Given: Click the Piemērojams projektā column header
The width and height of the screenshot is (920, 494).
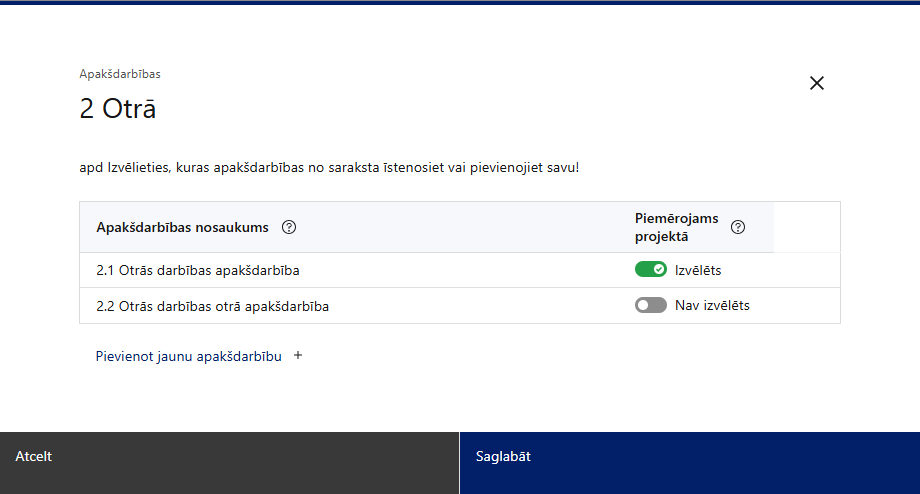Looking at the screenshot, I should pyautogui.click(x=677, y=227).
